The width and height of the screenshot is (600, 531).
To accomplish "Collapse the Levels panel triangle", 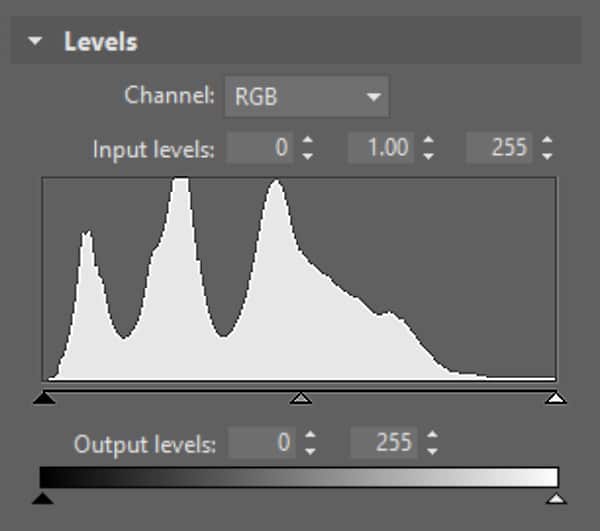I will tap(35, 41).
